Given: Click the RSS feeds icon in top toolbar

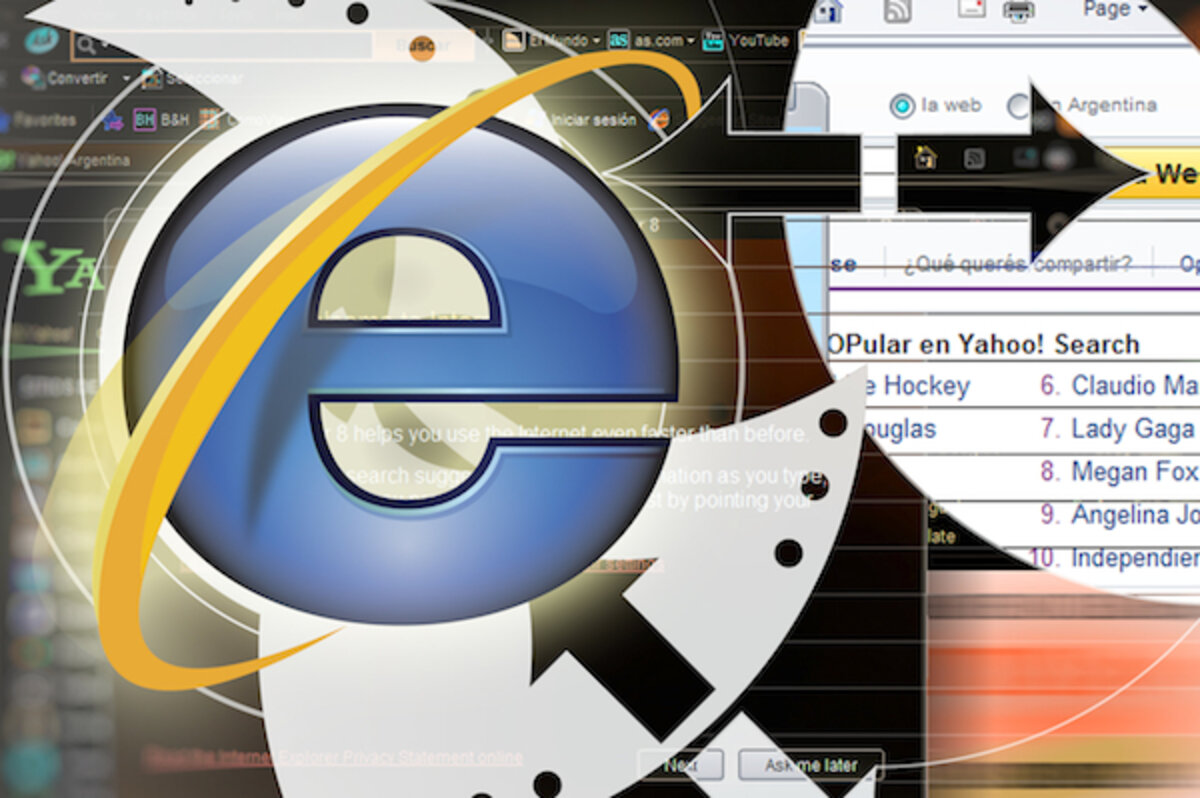Looking at the screenshot, I should tap(897, 11).
